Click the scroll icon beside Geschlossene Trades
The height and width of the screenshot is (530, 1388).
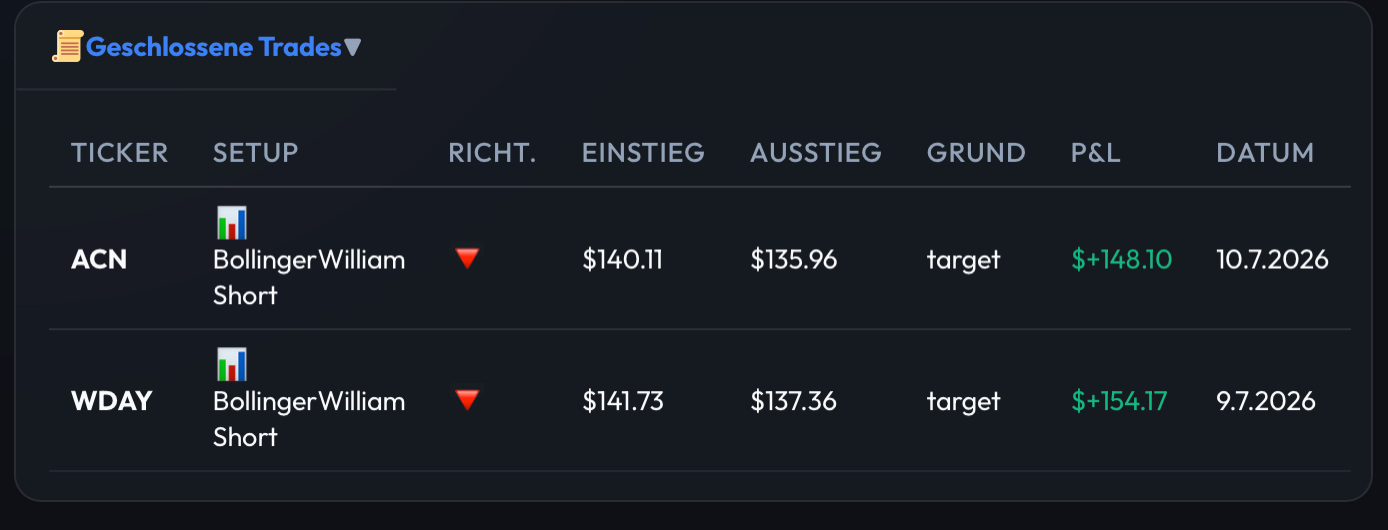pos(68,46)
